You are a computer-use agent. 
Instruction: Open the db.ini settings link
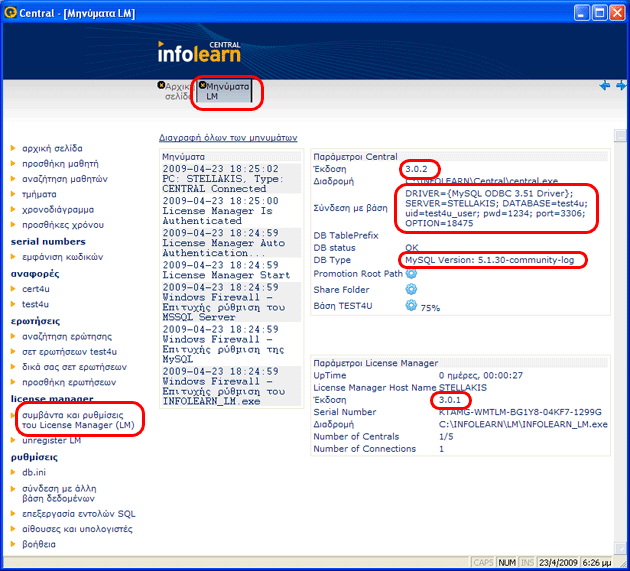(34, 472)
